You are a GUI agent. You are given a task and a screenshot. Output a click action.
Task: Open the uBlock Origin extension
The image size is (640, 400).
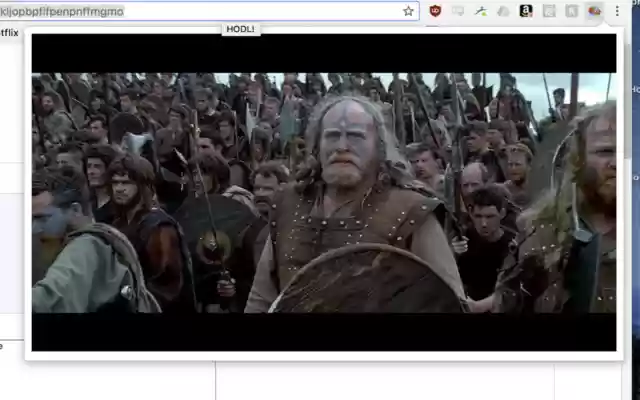pyautogui.click(x=435, y=11)
